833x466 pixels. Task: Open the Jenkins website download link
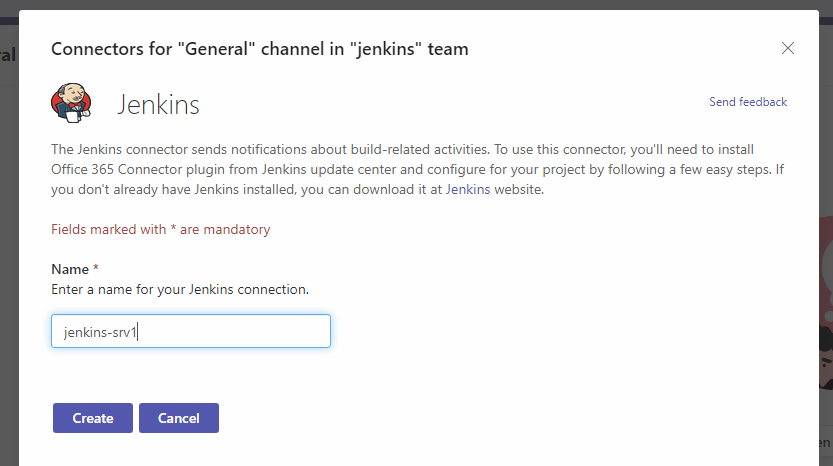point(468,189)
